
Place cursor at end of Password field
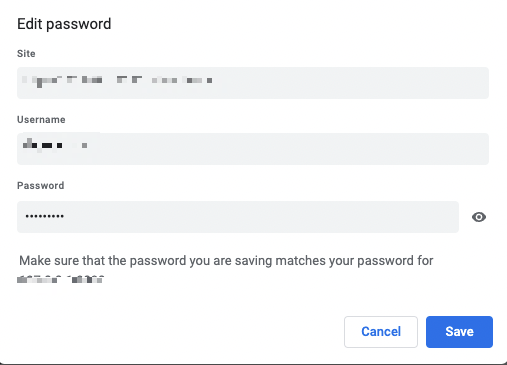(x=260, y=217)
